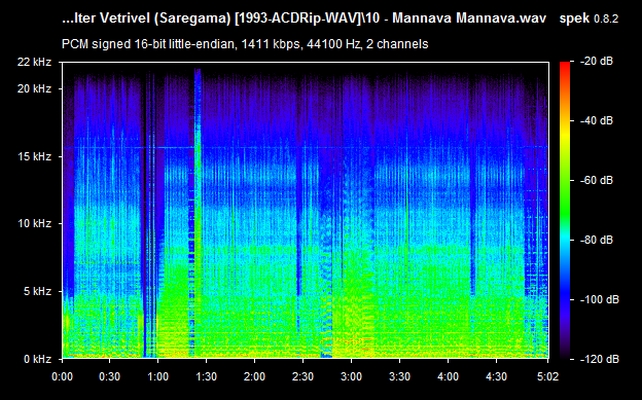Click the file name title ending 'Mannava Mannava.wav'
The height and width of the screenshot is (400, 642).
point(304,18)
